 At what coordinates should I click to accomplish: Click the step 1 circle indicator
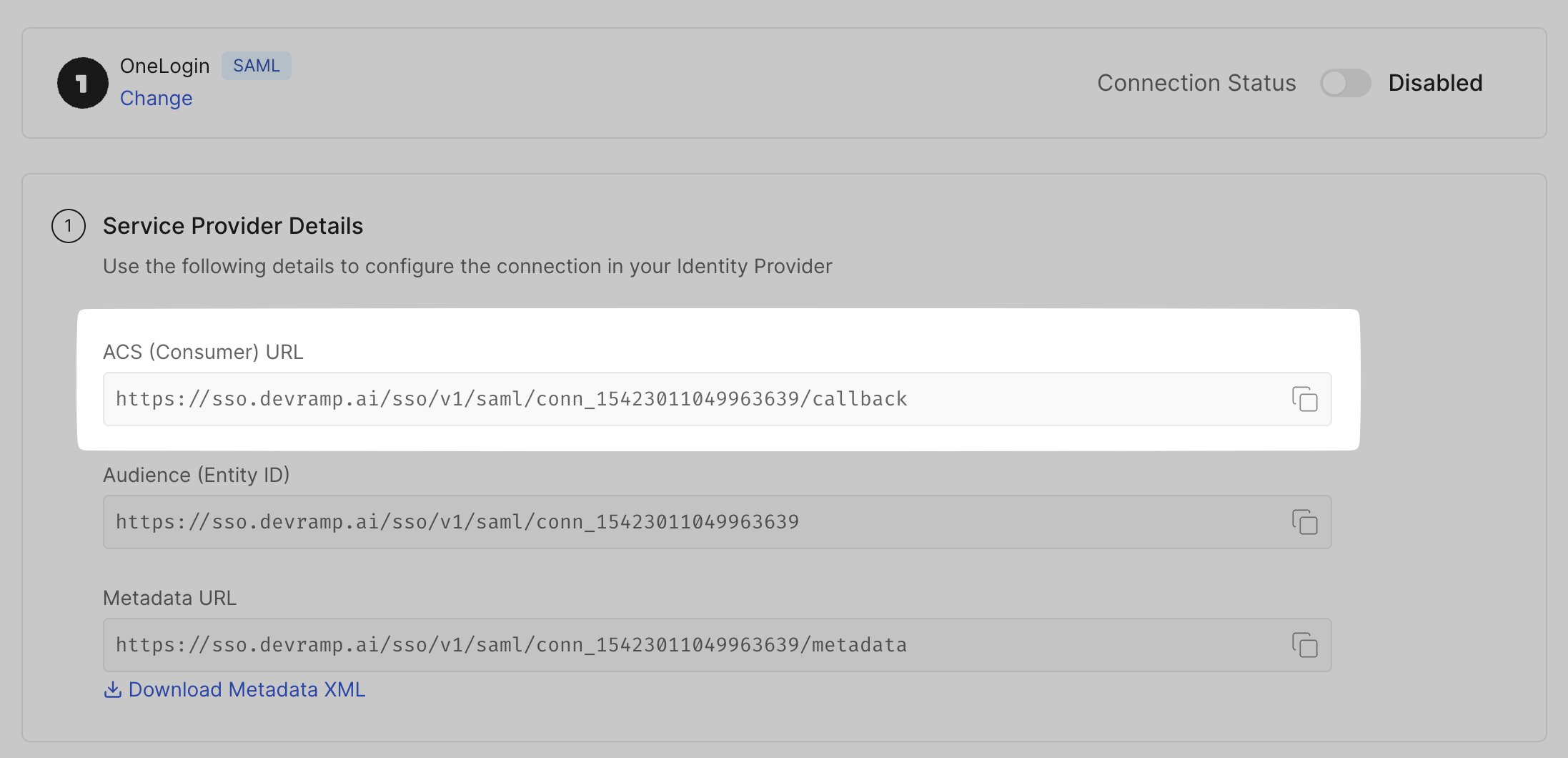tap(68, 226)
